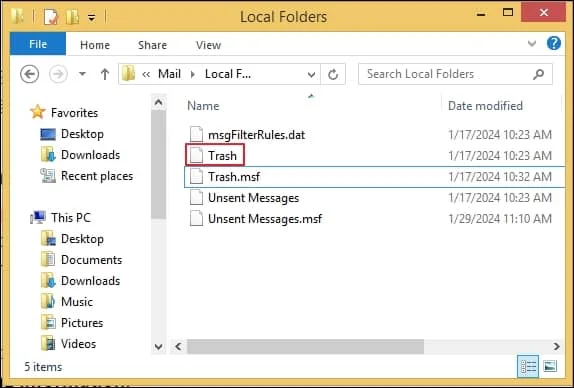
Task: Click the Documents folder icon
Action: pos(48,260)
